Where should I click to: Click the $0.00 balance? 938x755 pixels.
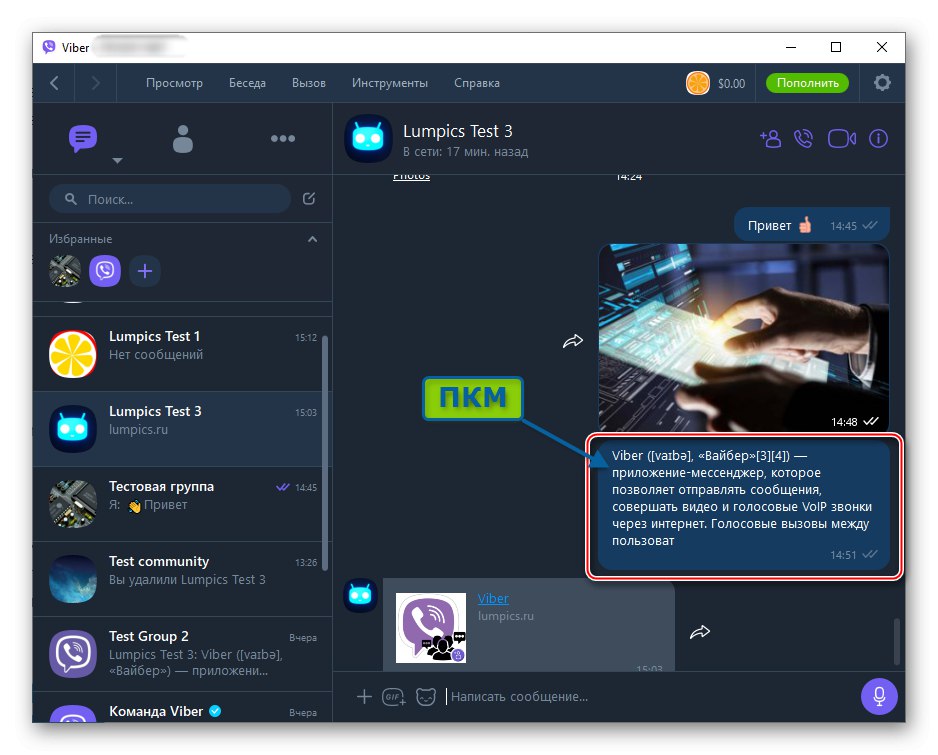click(731, 83)
